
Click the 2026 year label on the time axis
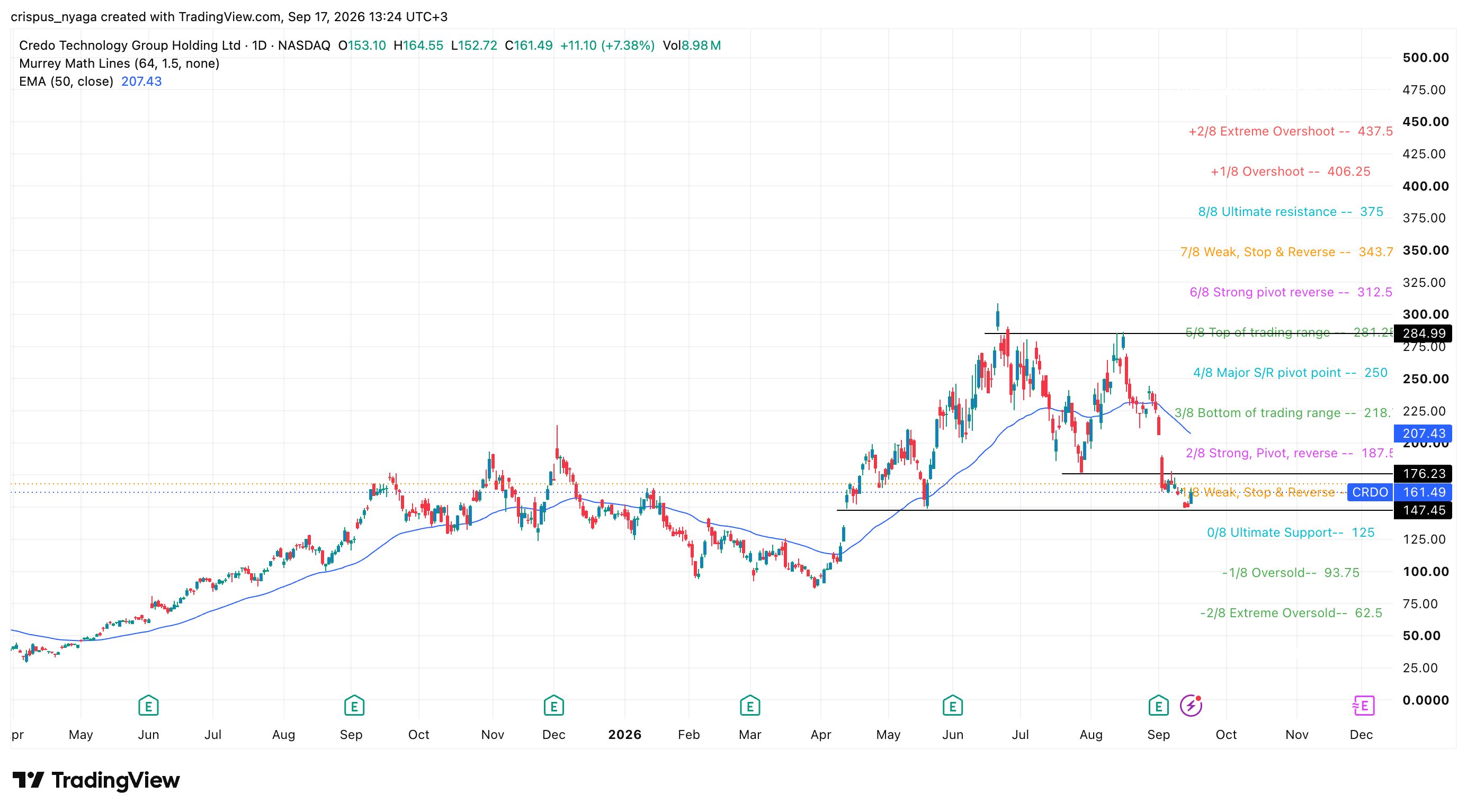[625, 735]
